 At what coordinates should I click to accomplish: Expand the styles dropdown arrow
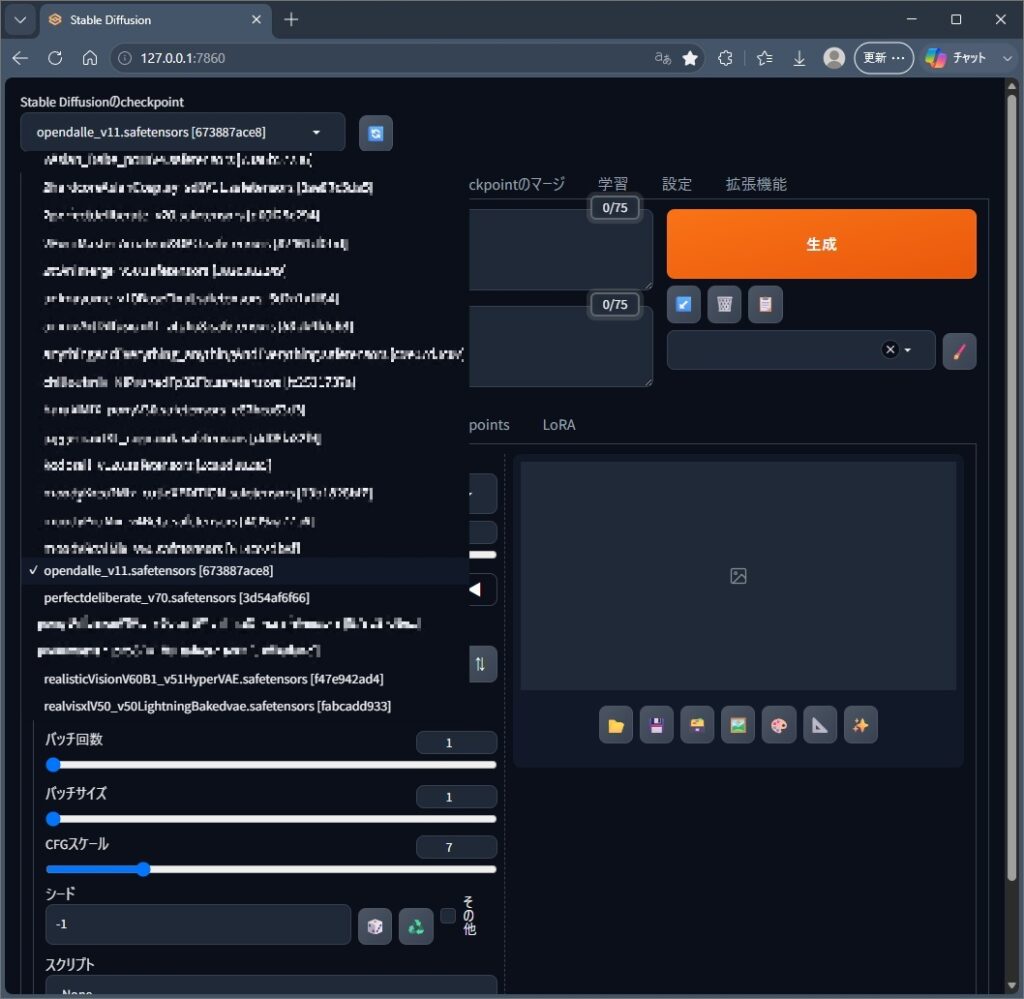pos(908,350)
